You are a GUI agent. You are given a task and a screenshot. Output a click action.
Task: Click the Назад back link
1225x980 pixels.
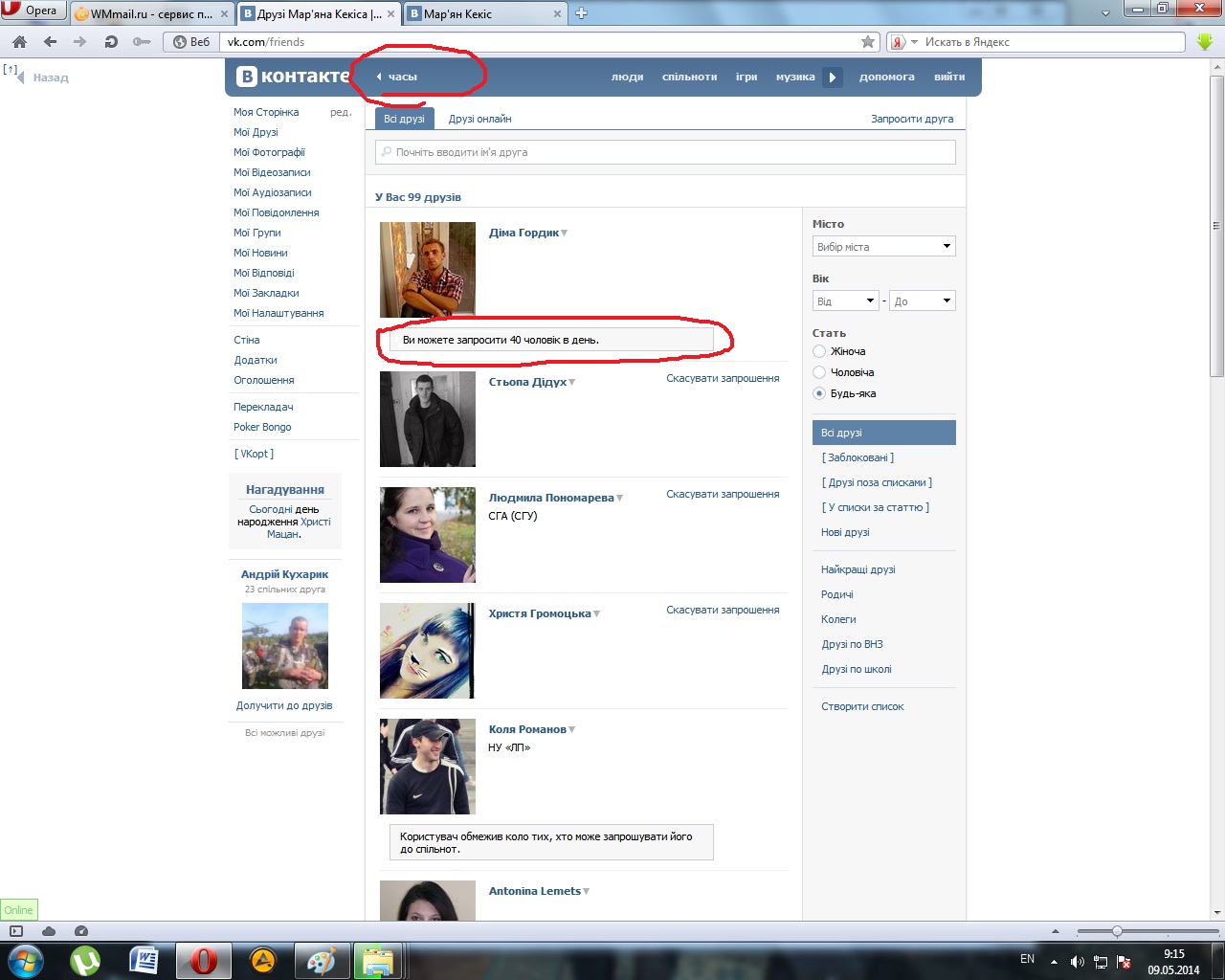51,78
